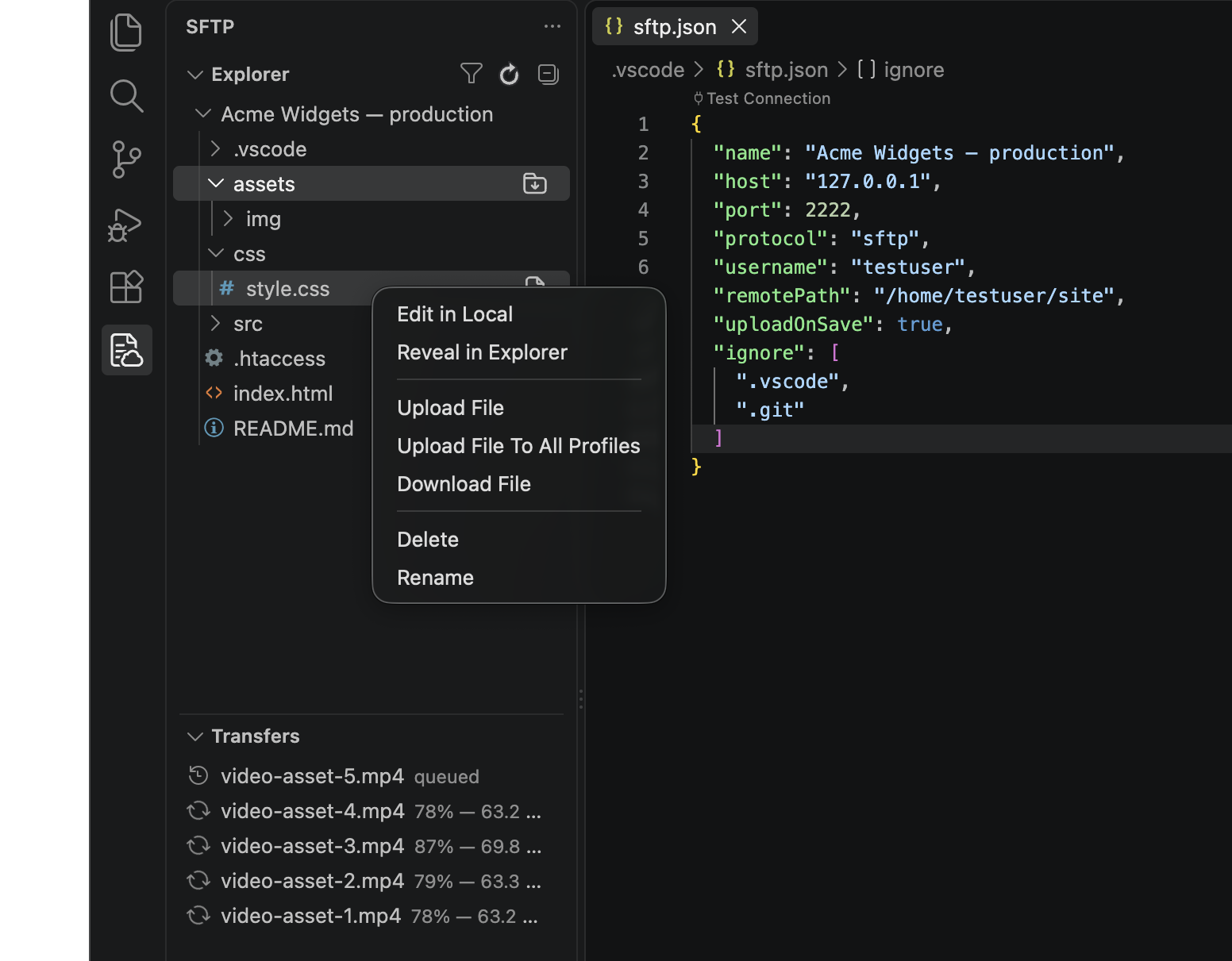Screen dimensions: 1232x961
Task: Choose Delete from context menu
Action: click(x=519, y=540)
